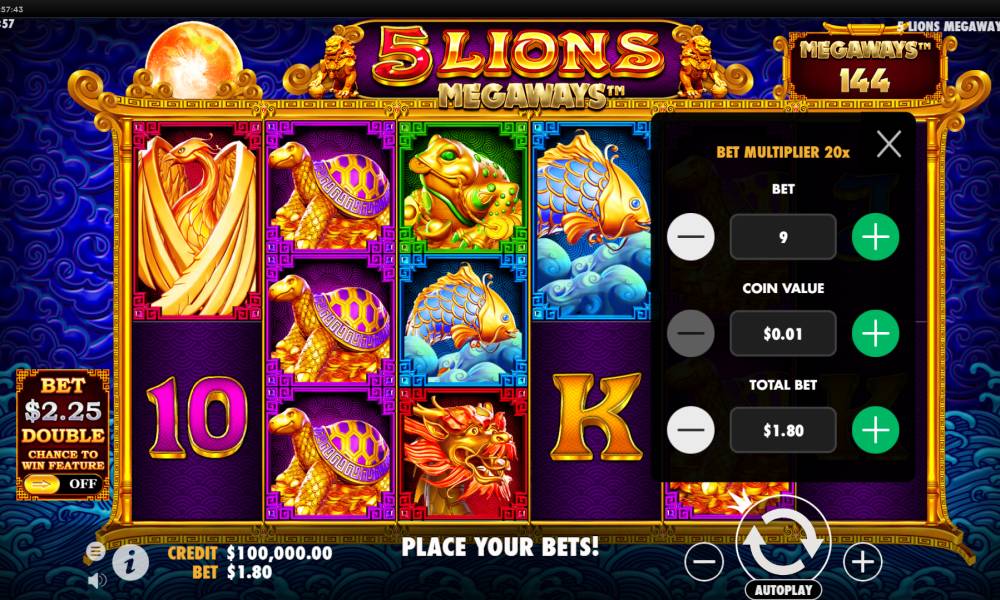The width and height of the screenshot is (1000, 600).
Task: Select the coin value field showing $0.01
Action: (783, 333)
